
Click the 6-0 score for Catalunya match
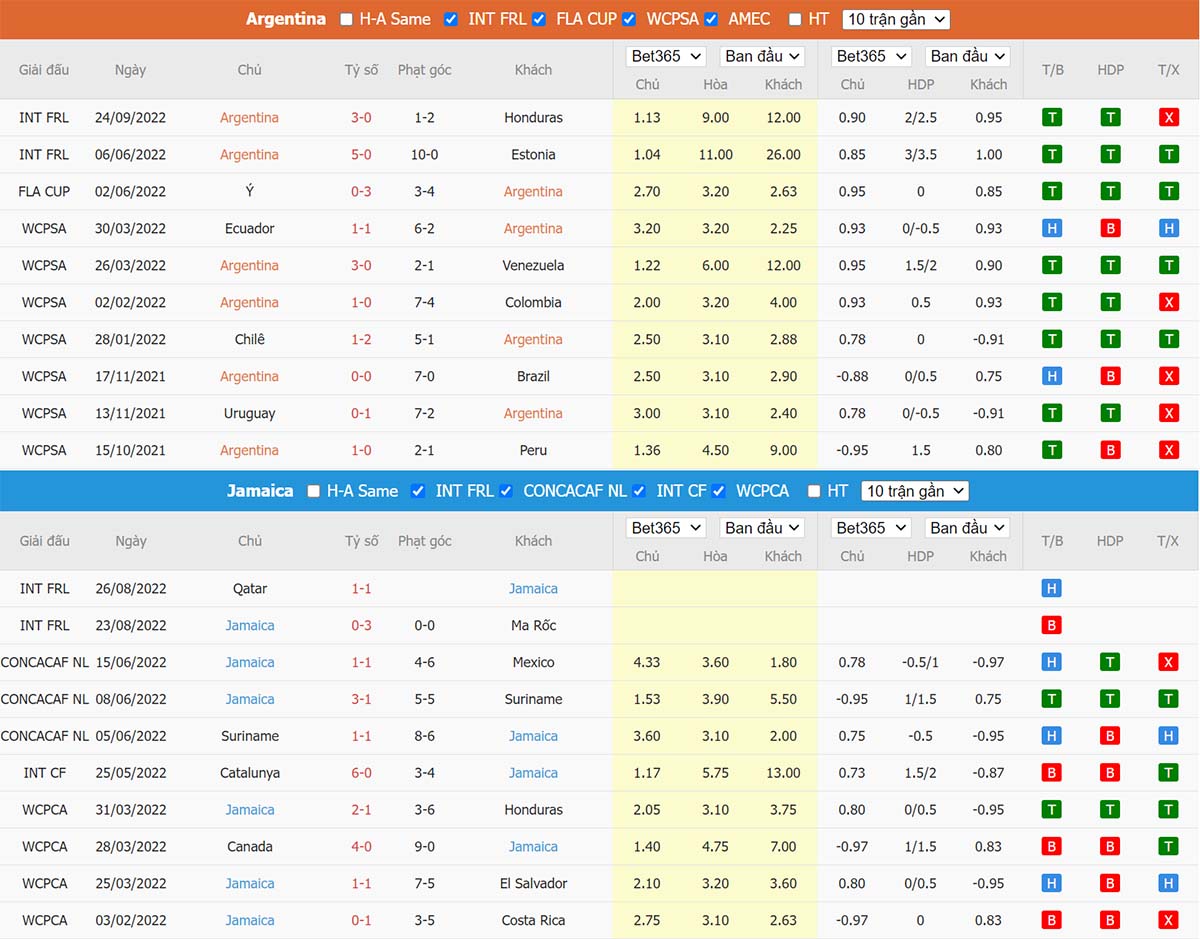click(x=361, y=773)
